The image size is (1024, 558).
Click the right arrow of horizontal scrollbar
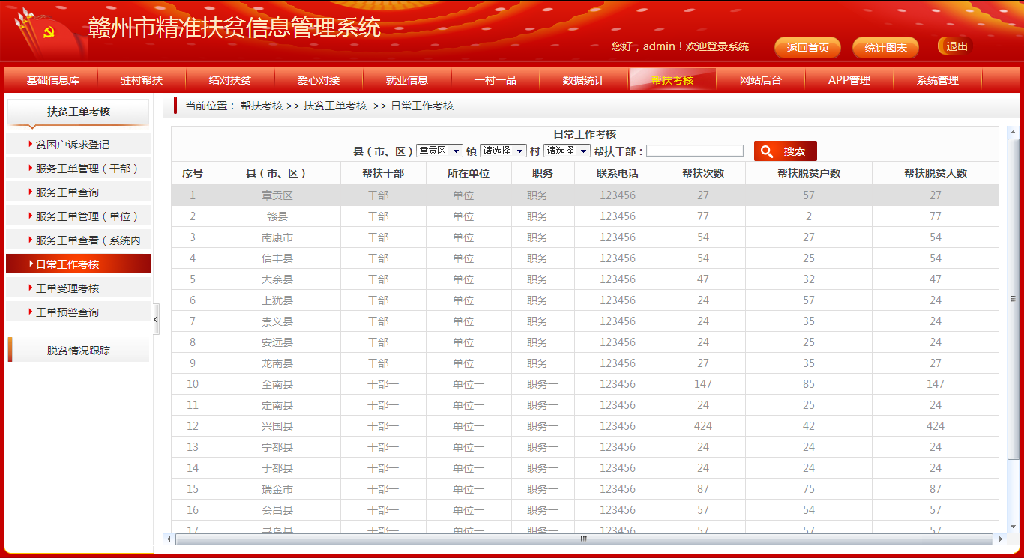pyautogui.click(x=993, y=539)
